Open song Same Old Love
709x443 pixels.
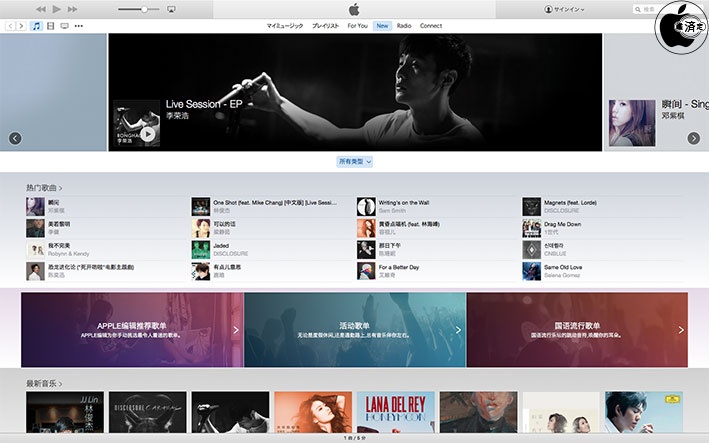tap(563, 267)
